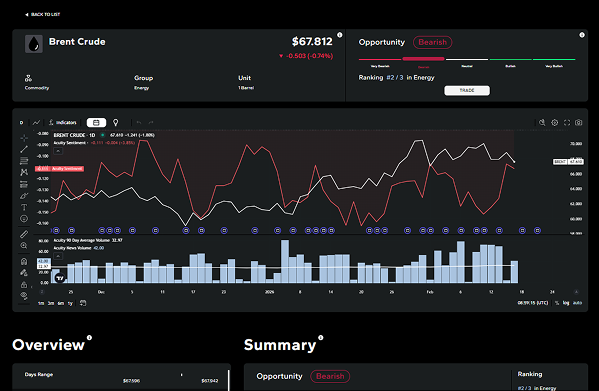Viewport: 599px width, 391px height.
Task: Click Acuity 90 Day Average Volume label
Action: click(x=81, y=241)
